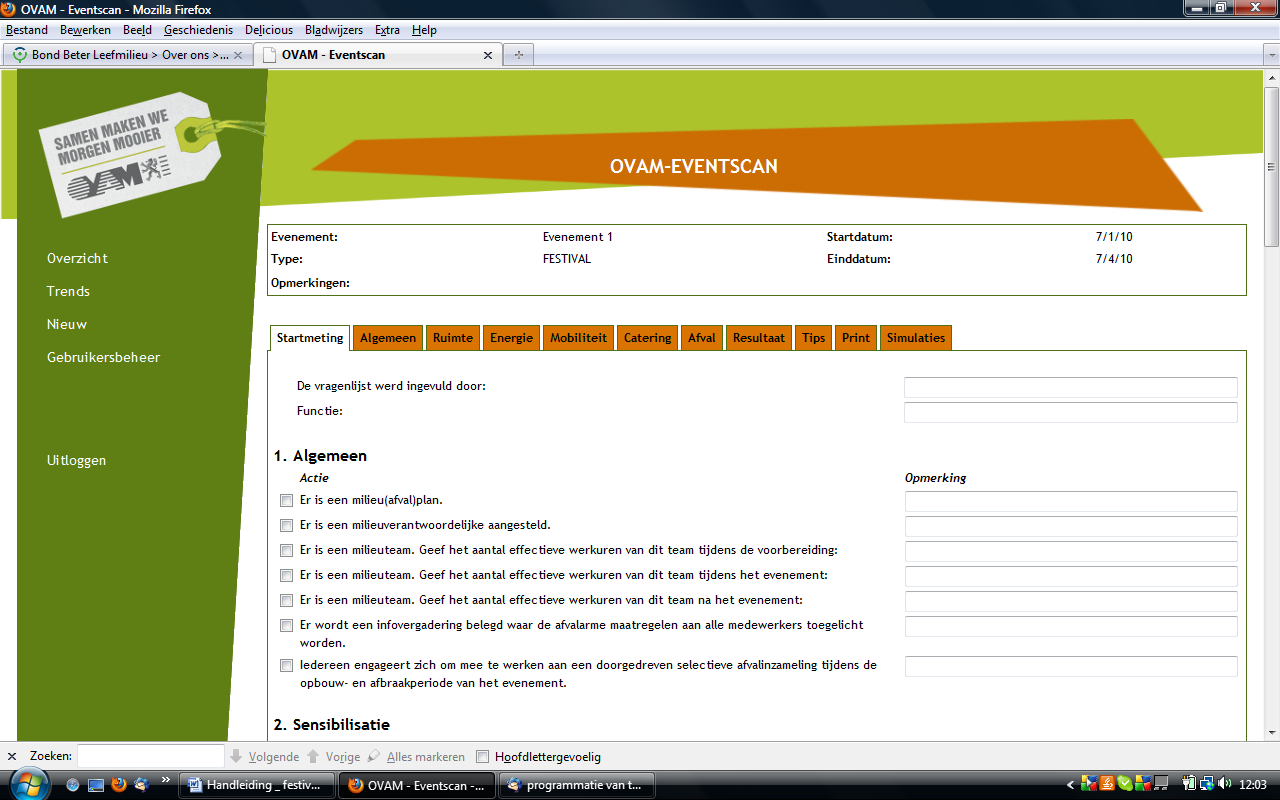
Task: Open the Print tab
Action: click(x=856, y=338)
